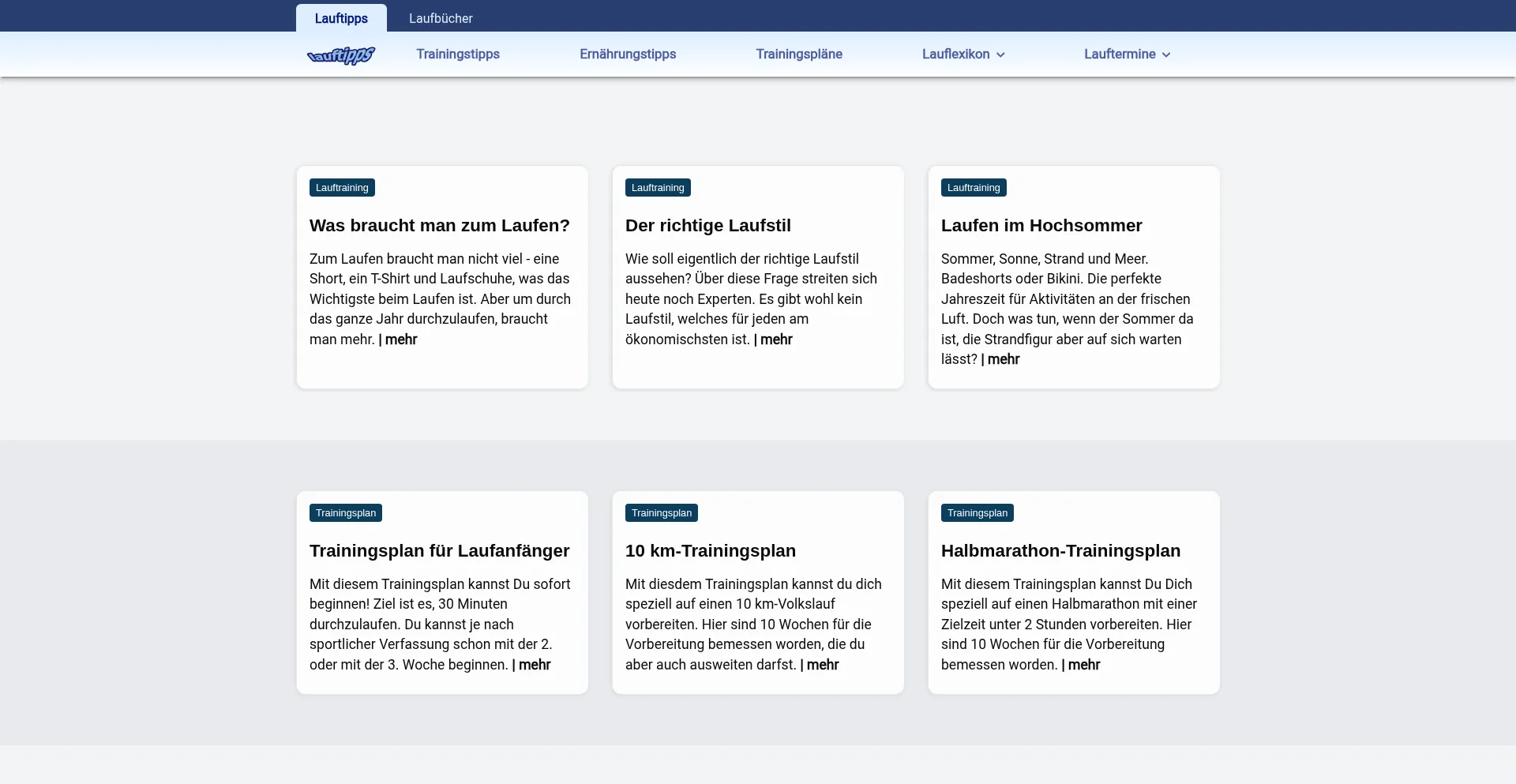The width and height of the screenshot is (1516, 784).
Task: Expand the Lauftermine dropdown chevron
Action: 1166,55
